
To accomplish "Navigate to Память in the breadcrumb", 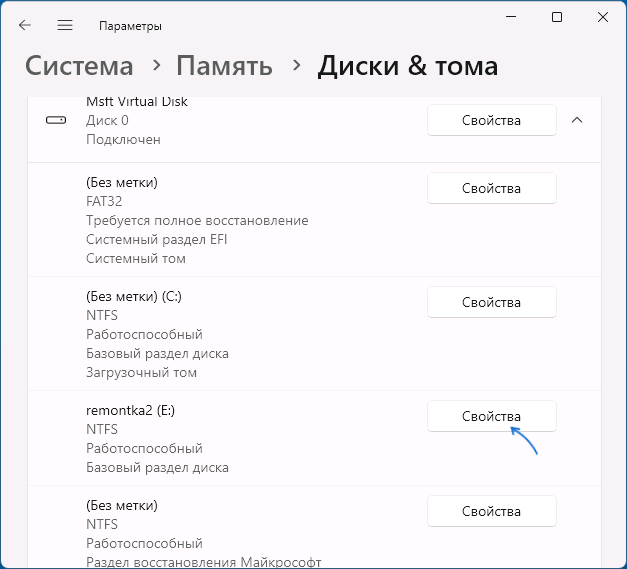I will pyautogui.click(x=224, y=66).
